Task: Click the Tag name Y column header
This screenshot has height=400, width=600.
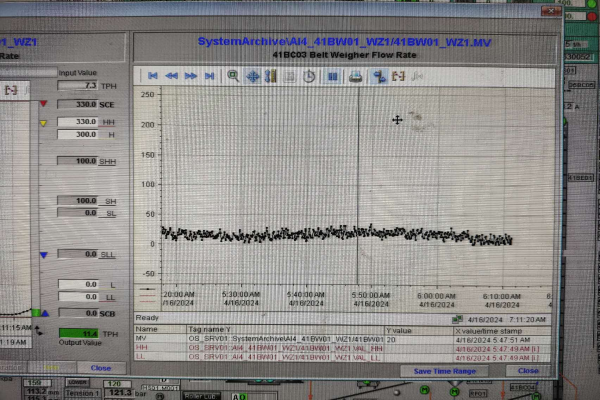Action: pyautogui.click(x=285, y=330)
